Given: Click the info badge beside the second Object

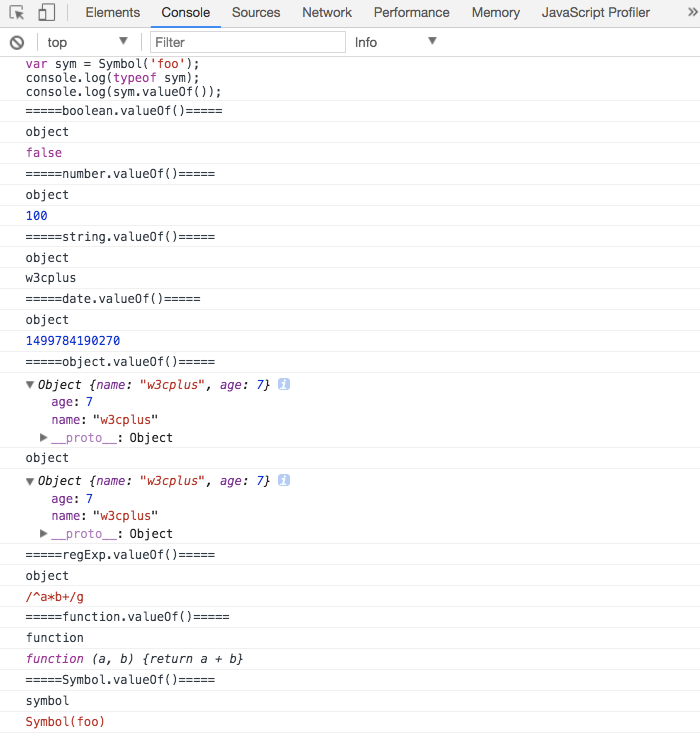Looking at the screenshot, I should pos(284,480).
